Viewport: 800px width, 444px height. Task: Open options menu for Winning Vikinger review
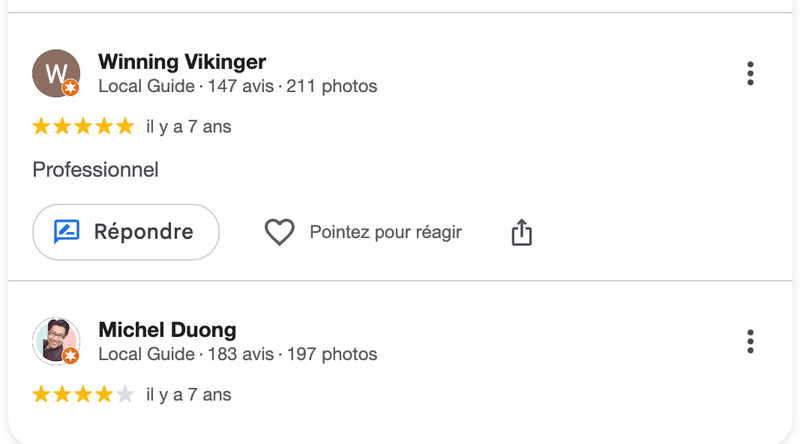(x=750, y=73)
